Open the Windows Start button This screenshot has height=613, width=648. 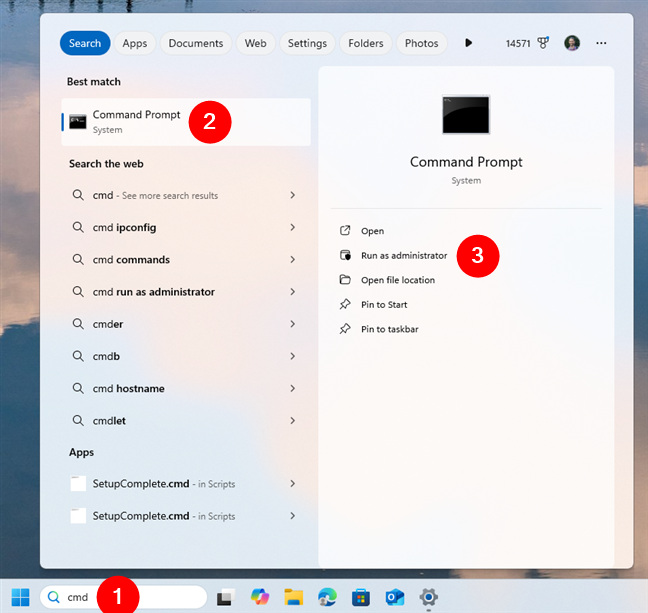pos(20,597)
